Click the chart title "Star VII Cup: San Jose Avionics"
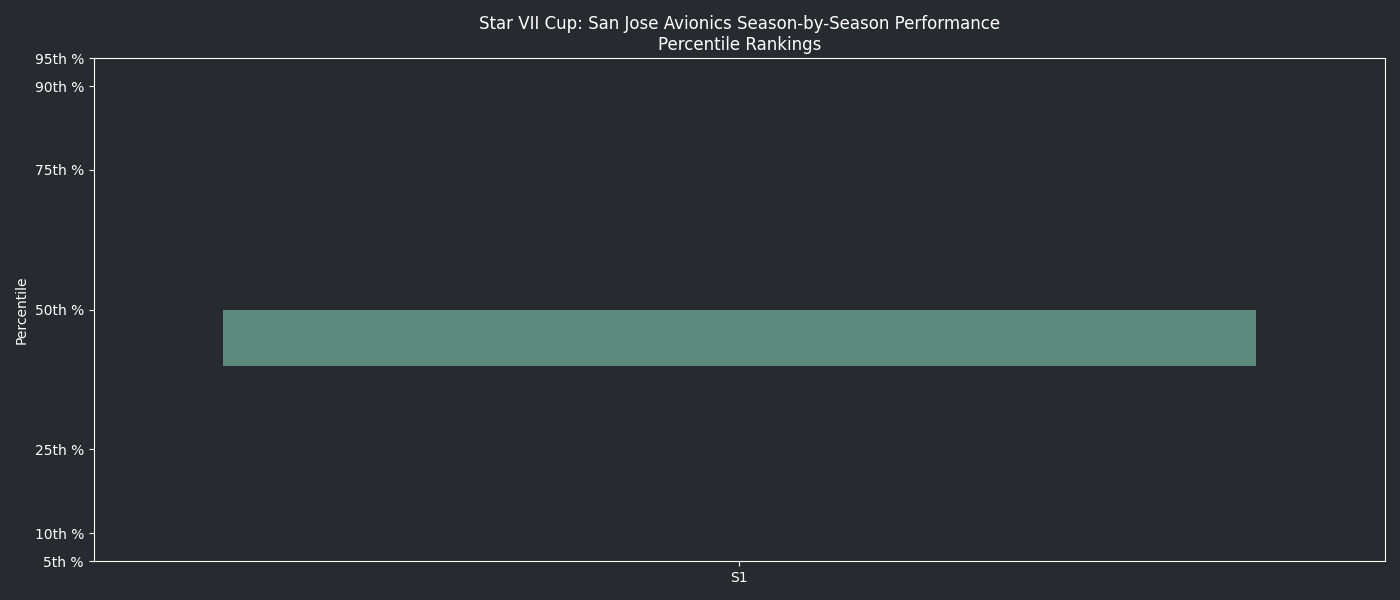Image resolution: width=1400 pixels, height=600 pixels. [x=739, y=23]
